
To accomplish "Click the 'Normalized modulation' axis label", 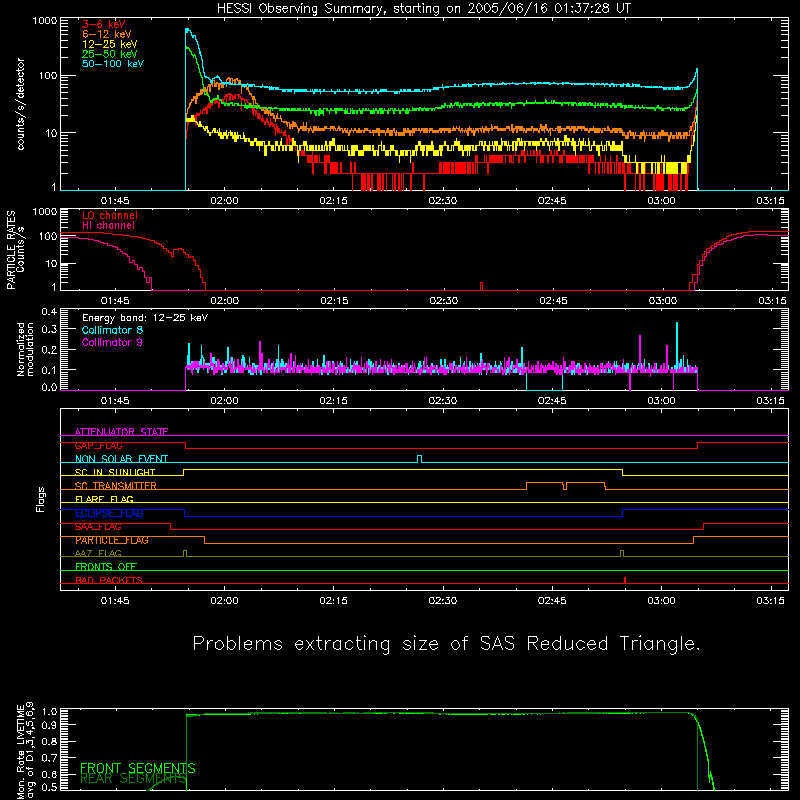I will point(25,349).
